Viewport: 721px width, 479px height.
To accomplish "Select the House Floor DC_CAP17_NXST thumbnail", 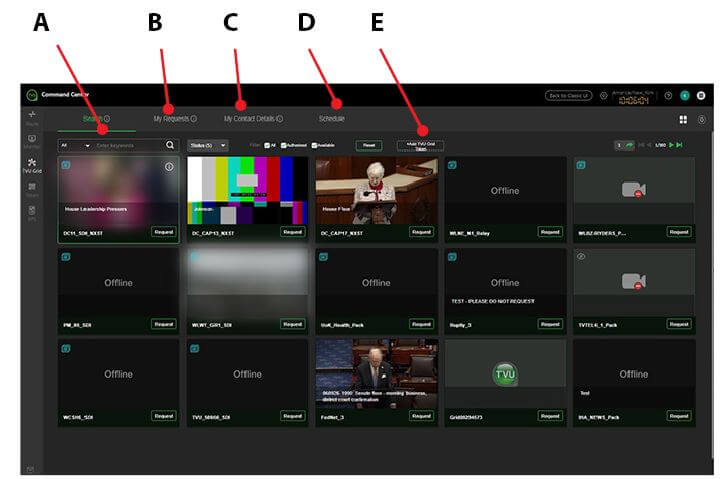I will [377, 190].
